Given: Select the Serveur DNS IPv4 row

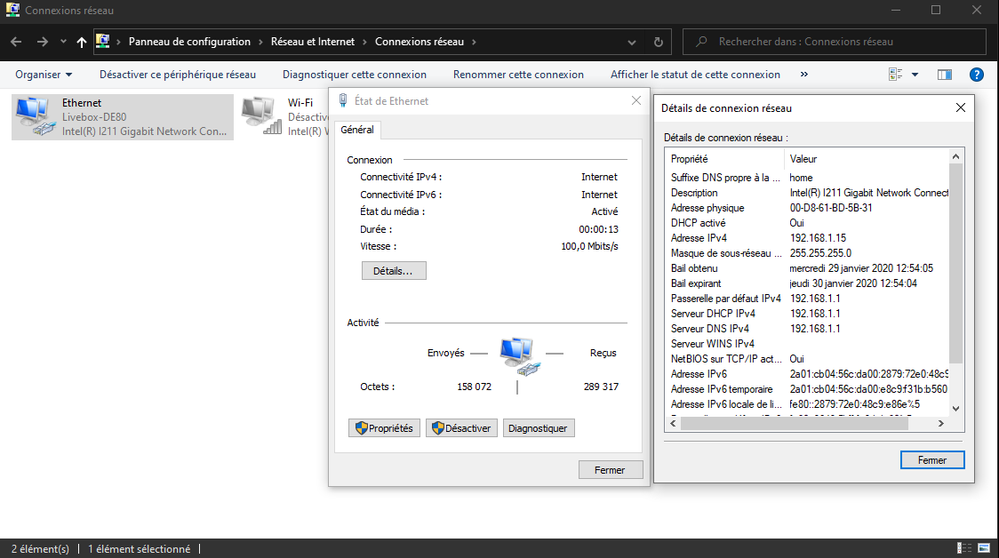Looking at the screenshot, I should [807, 329].
